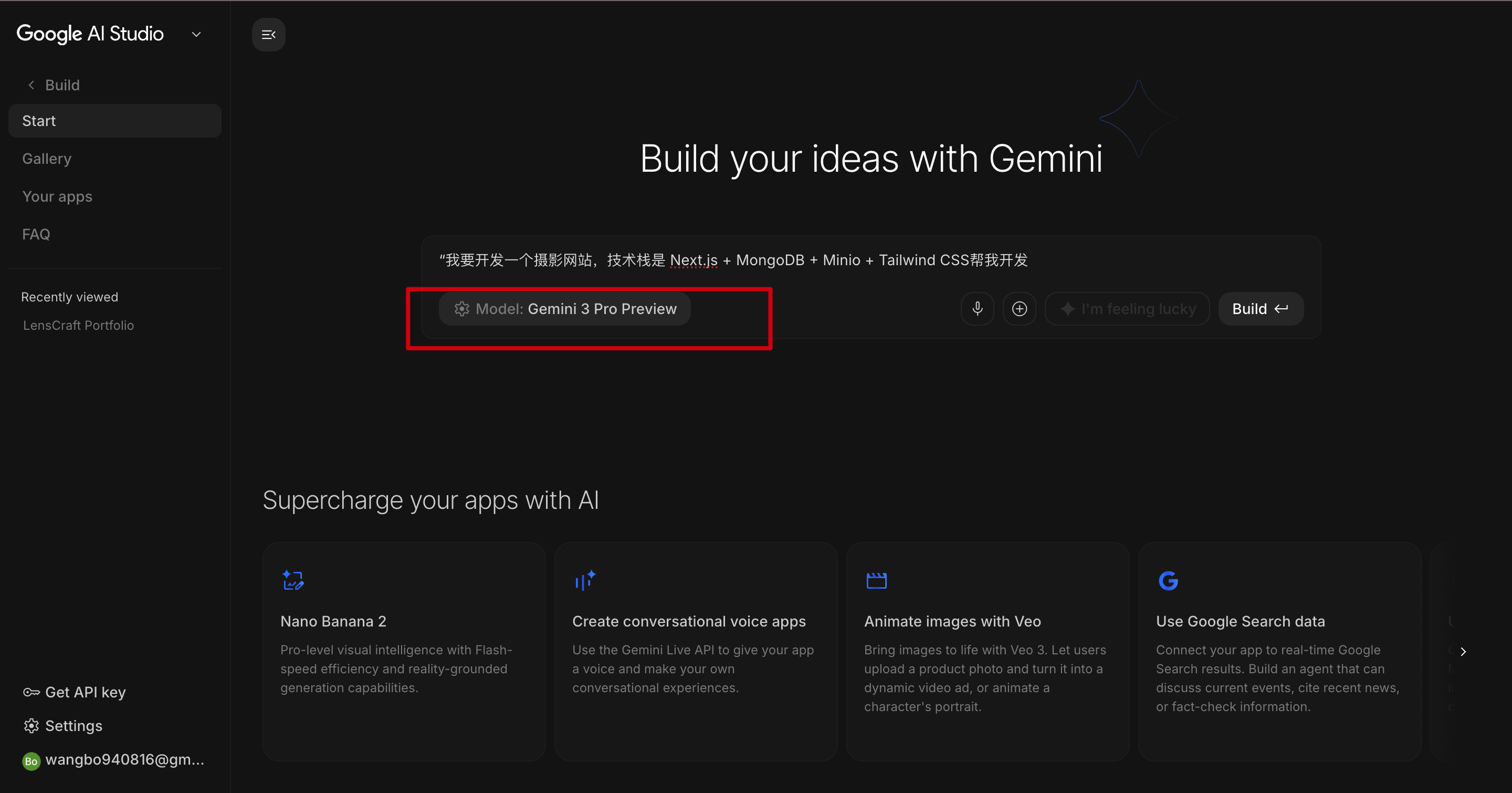Click the conversational voice apps icon
1512x793 pixels.
point(585,580)
